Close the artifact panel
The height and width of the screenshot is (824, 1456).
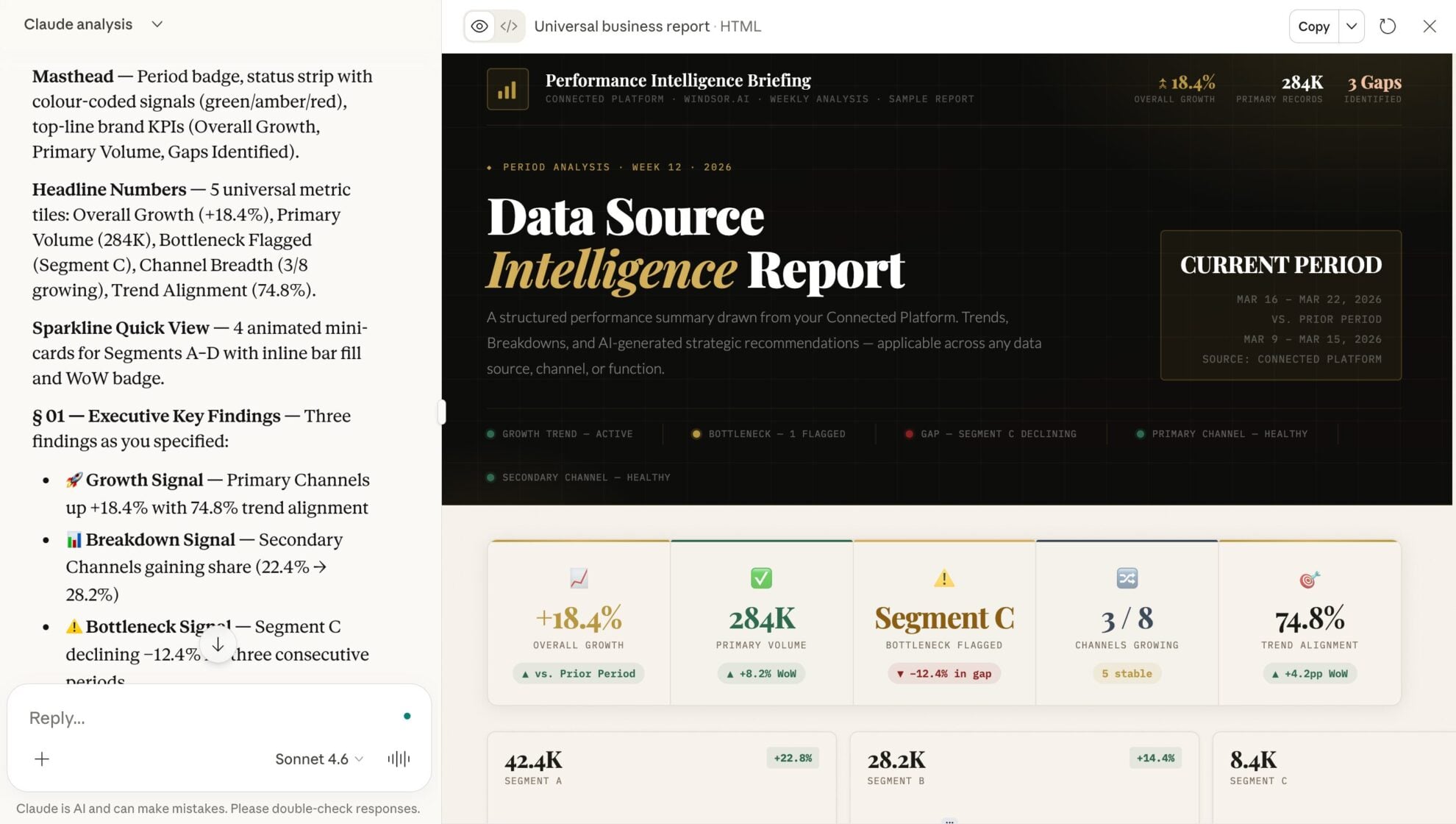[1430, 26]
